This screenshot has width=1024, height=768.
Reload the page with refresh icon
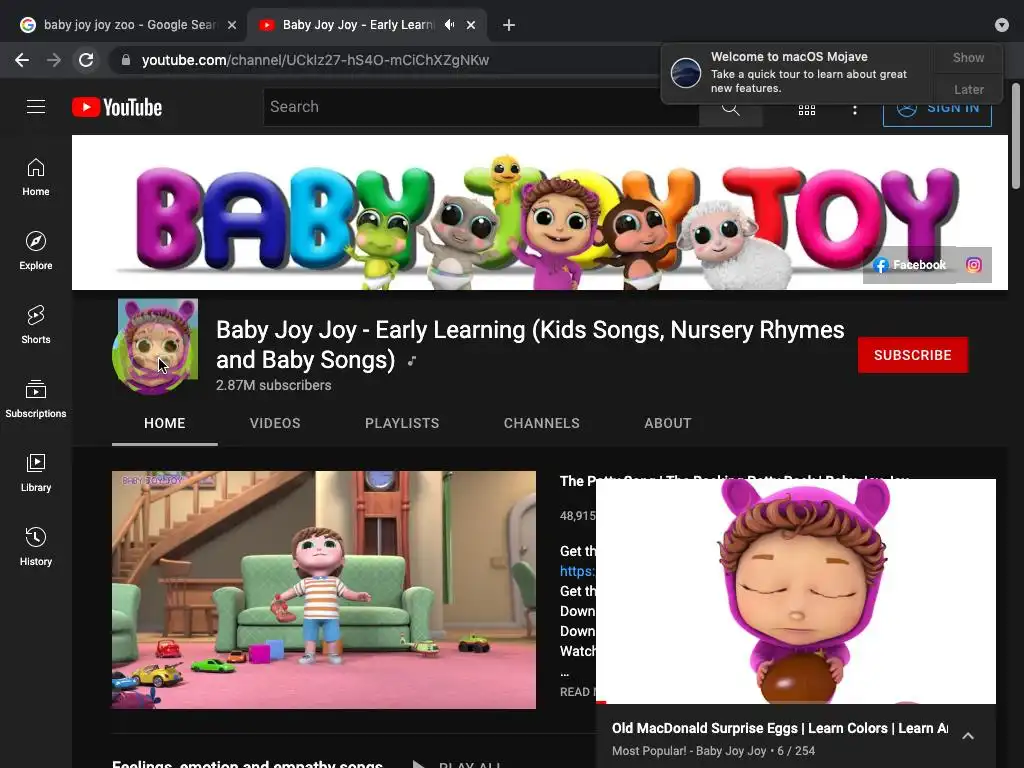[x=86, y=60]
